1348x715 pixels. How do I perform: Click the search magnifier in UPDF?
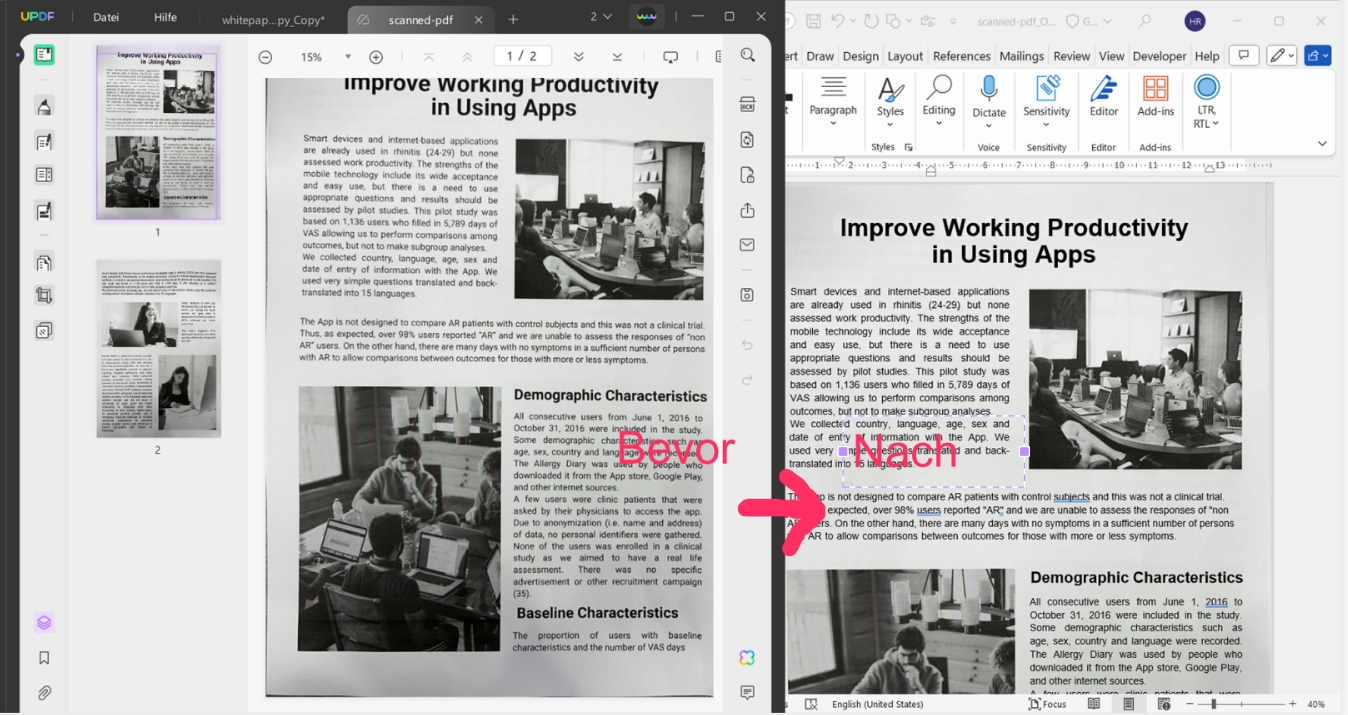pyautogui.click(x=748, y=56)
